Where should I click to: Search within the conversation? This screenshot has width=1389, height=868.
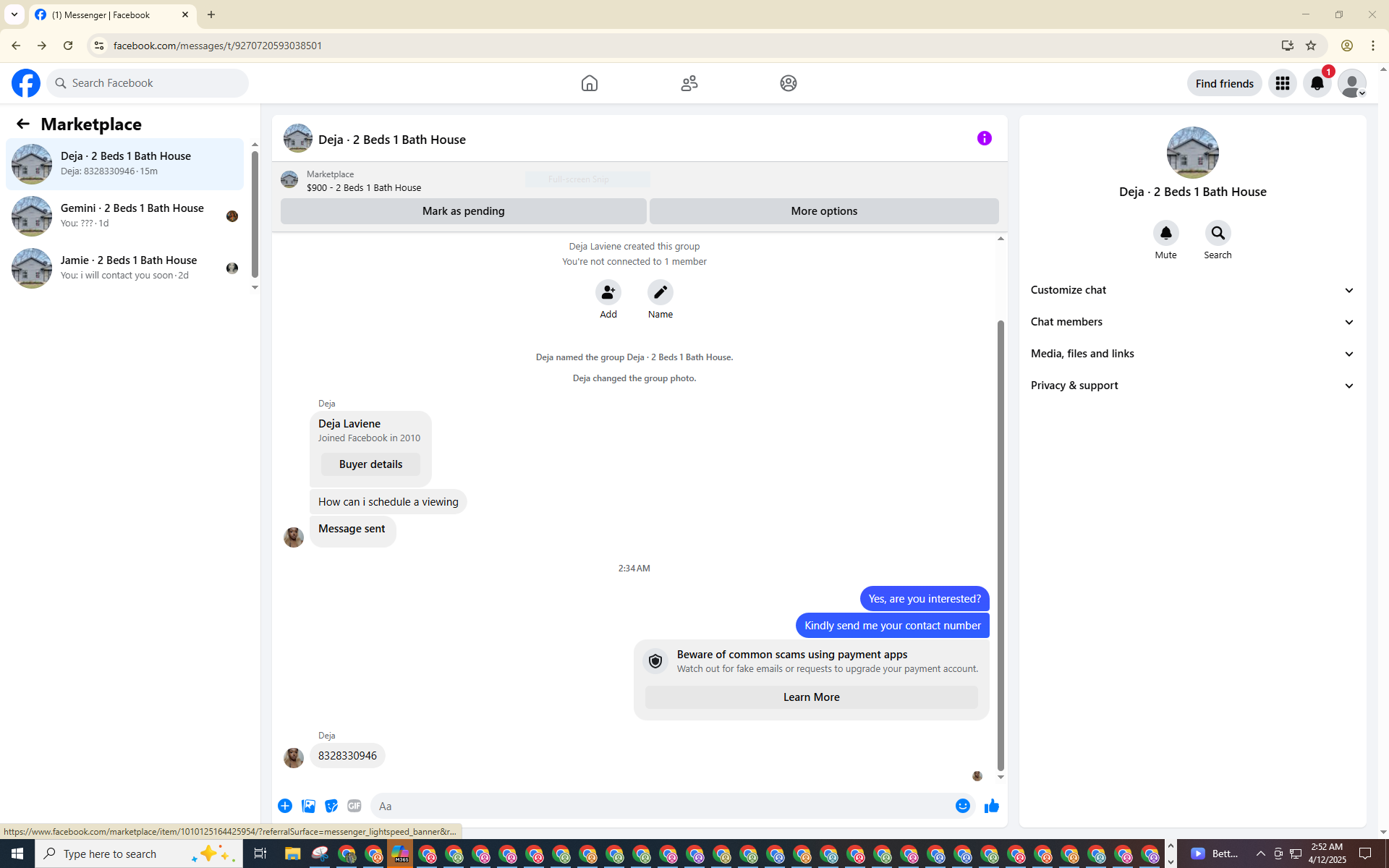coord(1218,233)
